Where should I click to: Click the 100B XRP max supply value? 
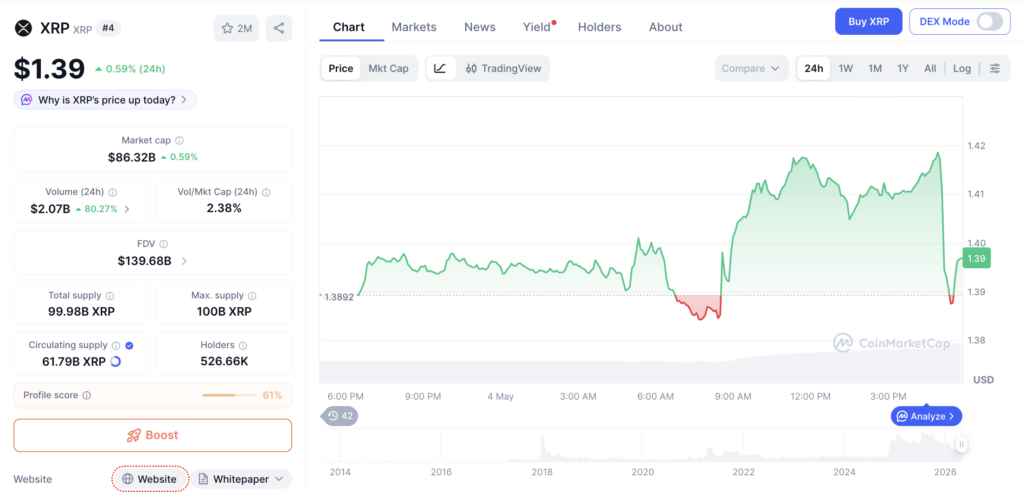click(x=224, y=312)
